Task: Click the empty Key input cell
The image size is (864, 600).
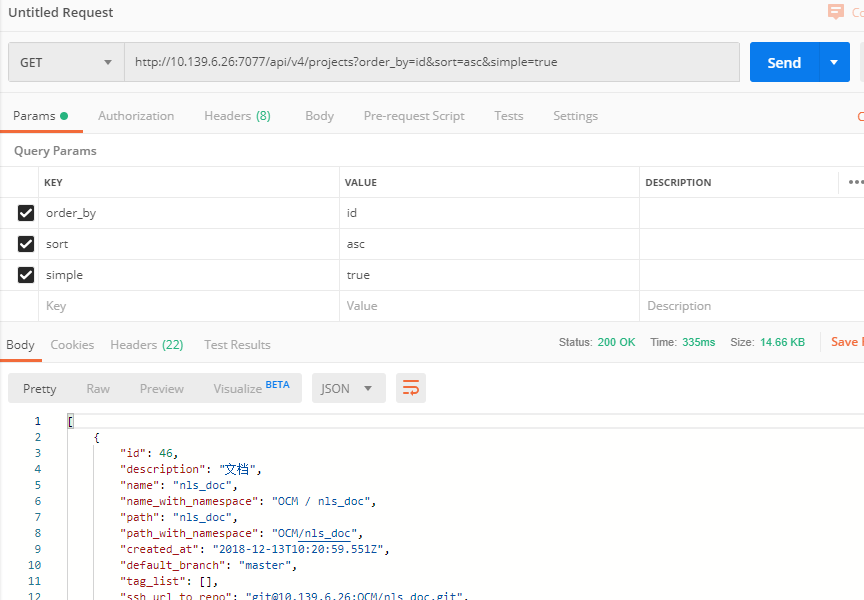Action: 190,306
